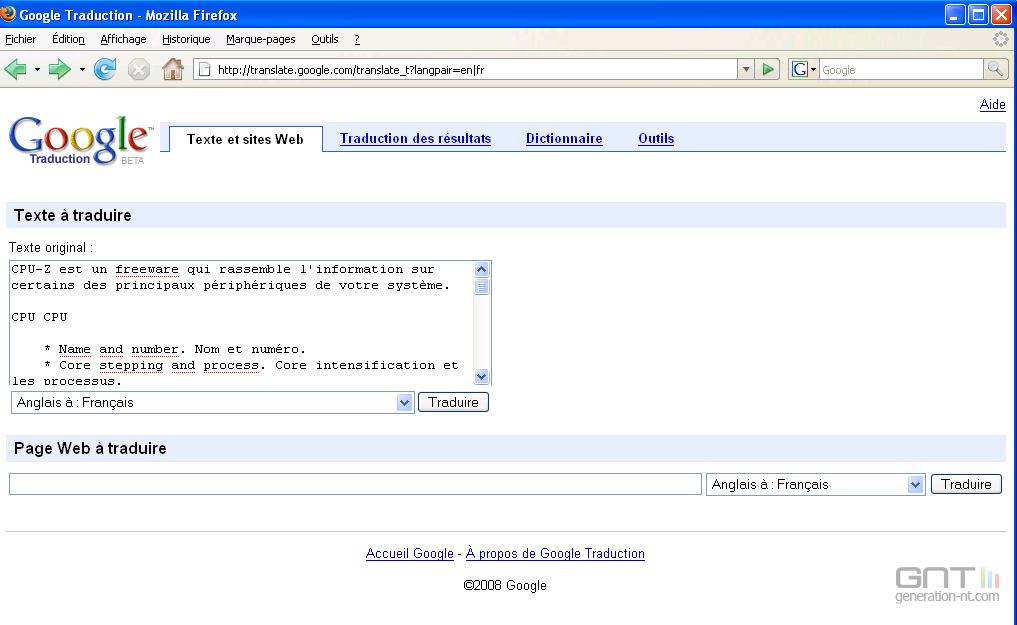
Task: Click the green Back arrow icon
Action: click(x=16, y=69)
